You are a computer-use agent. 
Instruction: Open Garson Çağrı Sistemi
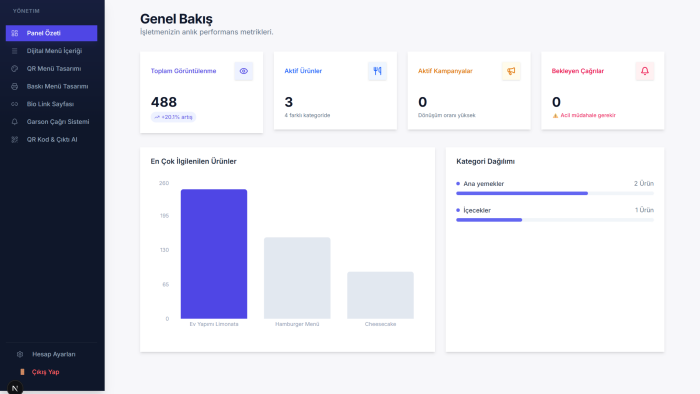pos(51,122)
